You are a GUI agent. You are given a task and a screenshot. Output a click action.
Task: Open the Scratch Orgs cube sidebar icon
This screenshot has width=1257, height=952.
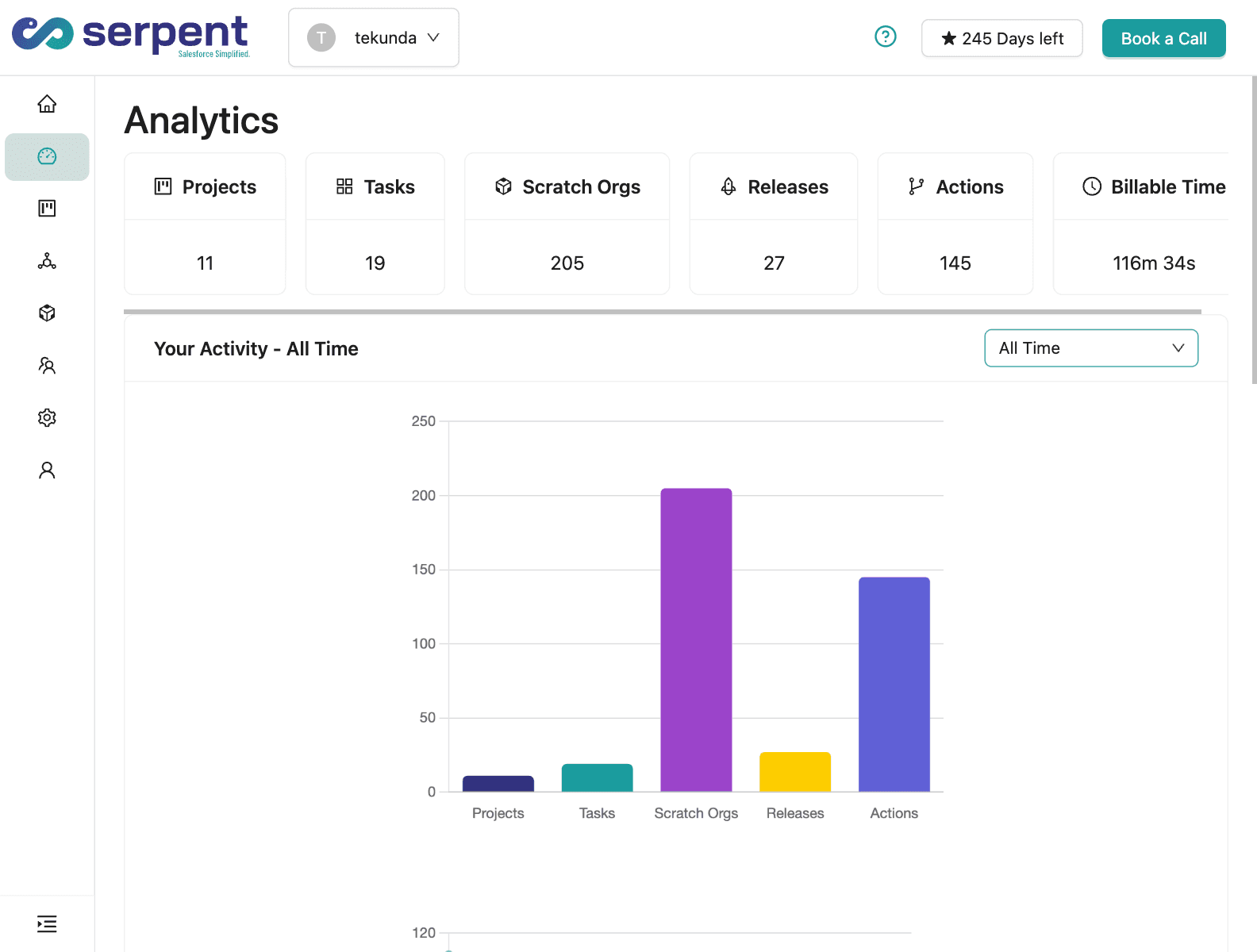tap(47, 313)
